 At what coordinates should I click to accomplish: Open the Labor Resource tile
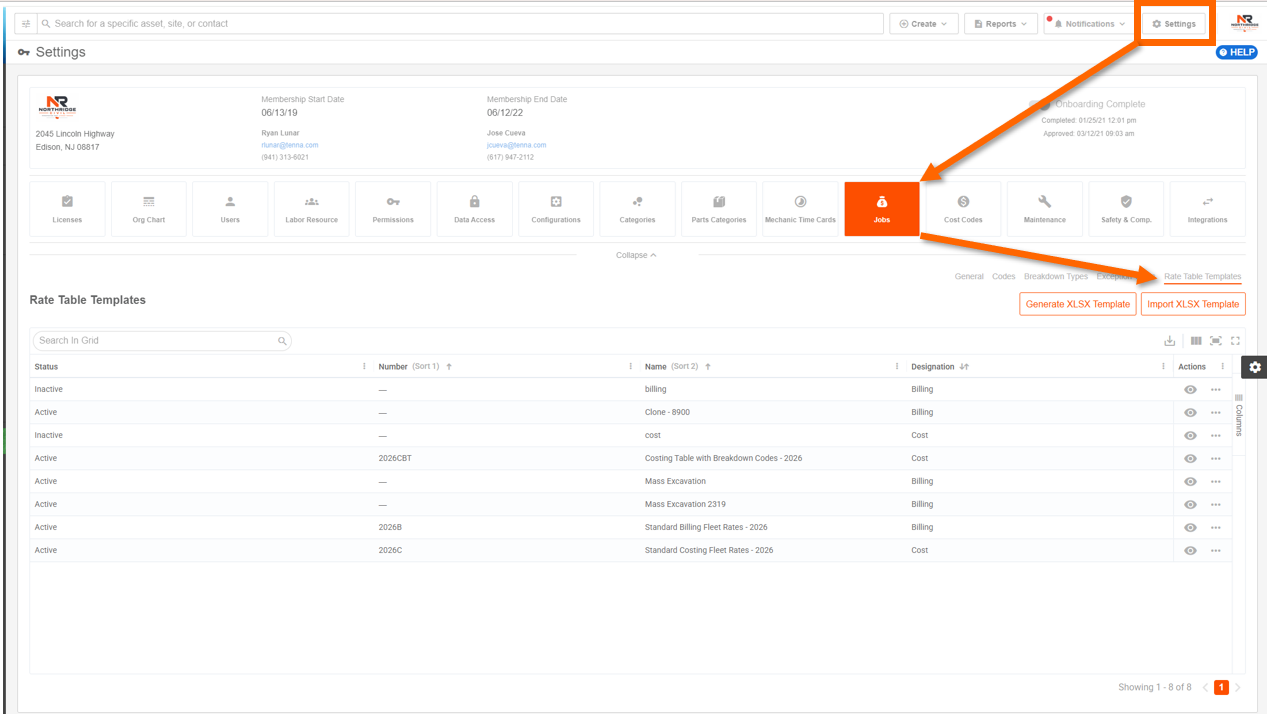pyautogui.click(x=312, y=209)
